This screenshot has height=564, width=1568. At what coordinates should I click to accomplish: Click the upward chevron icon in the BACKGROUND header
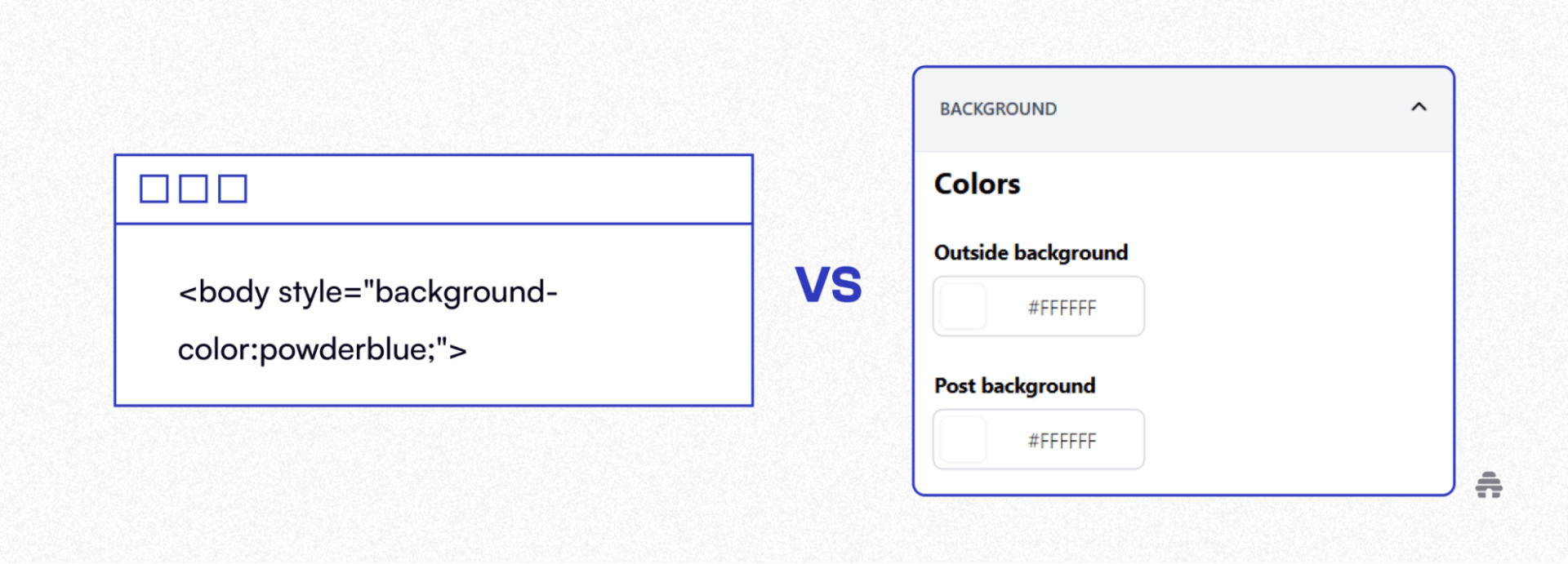click(x=1419, y=107)
